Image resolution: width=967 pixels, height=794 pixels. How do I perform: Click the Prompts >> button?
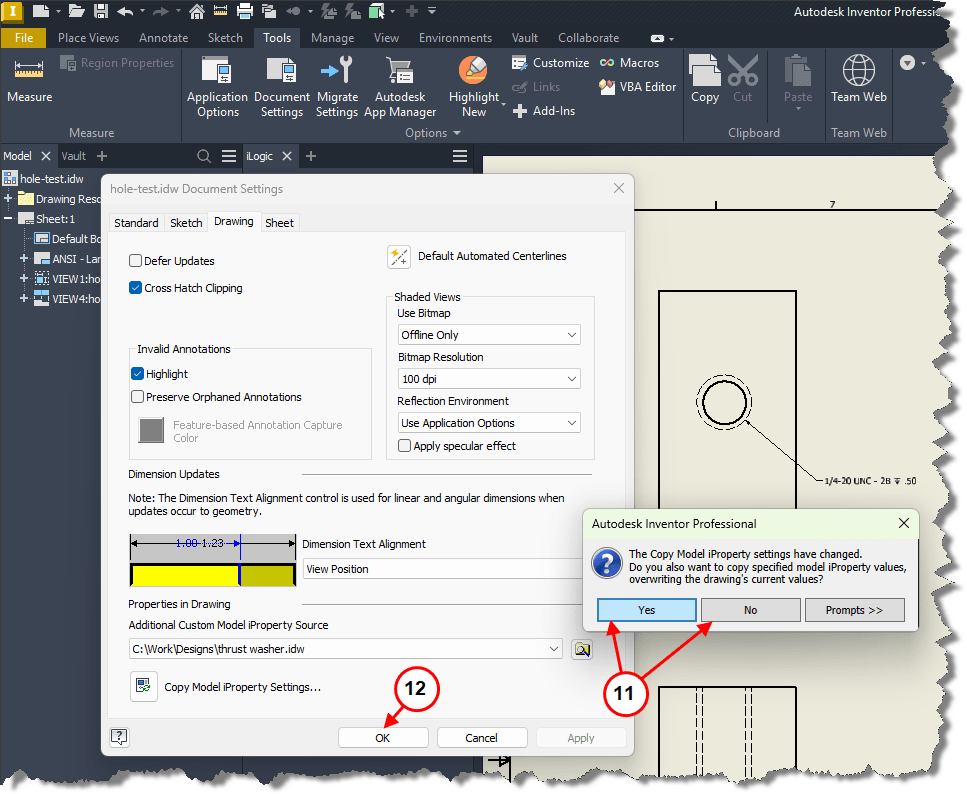click(x=854, y=610)
